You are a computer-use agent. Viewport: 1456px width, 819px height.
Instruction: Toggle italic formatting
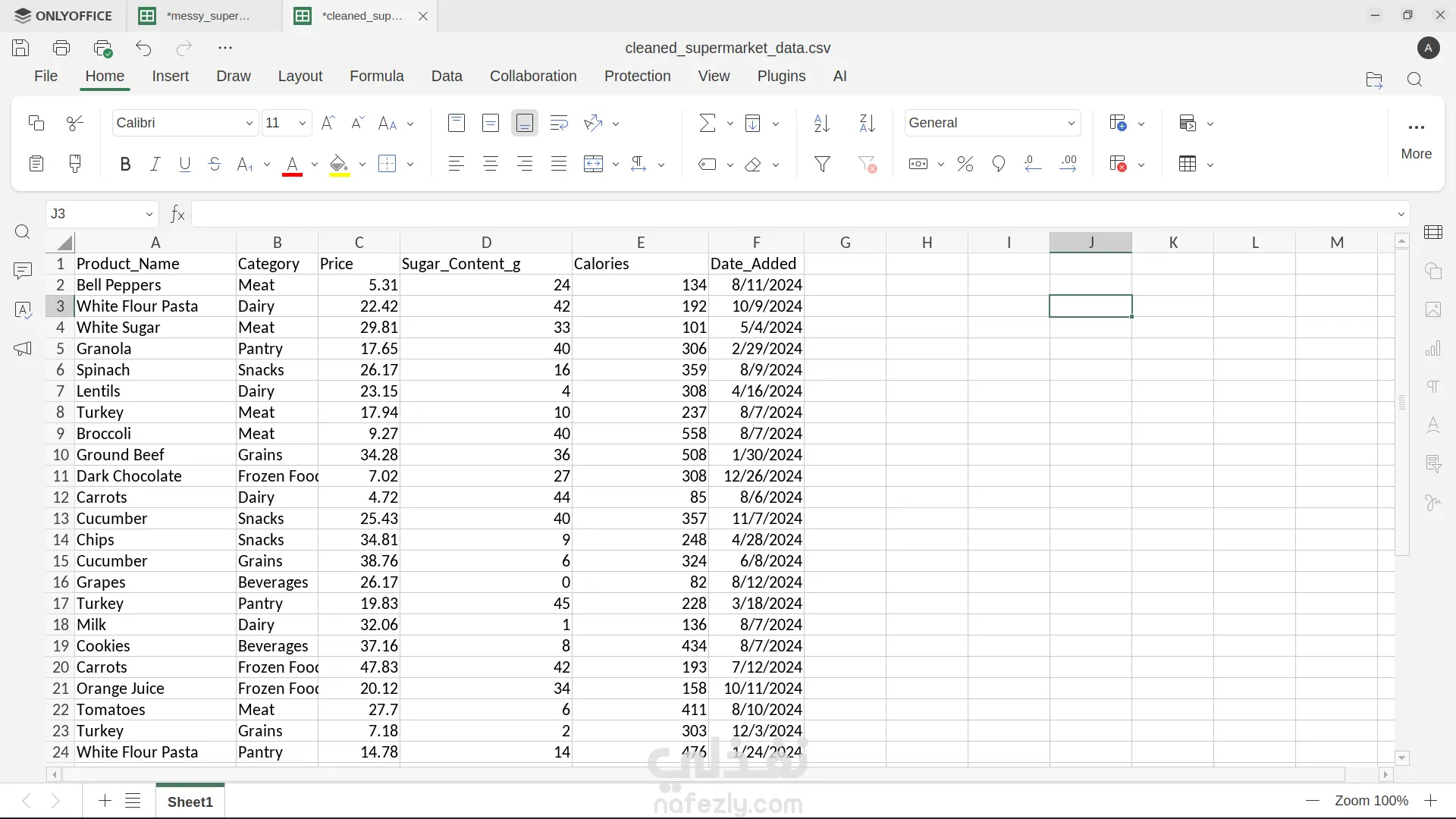155,164
